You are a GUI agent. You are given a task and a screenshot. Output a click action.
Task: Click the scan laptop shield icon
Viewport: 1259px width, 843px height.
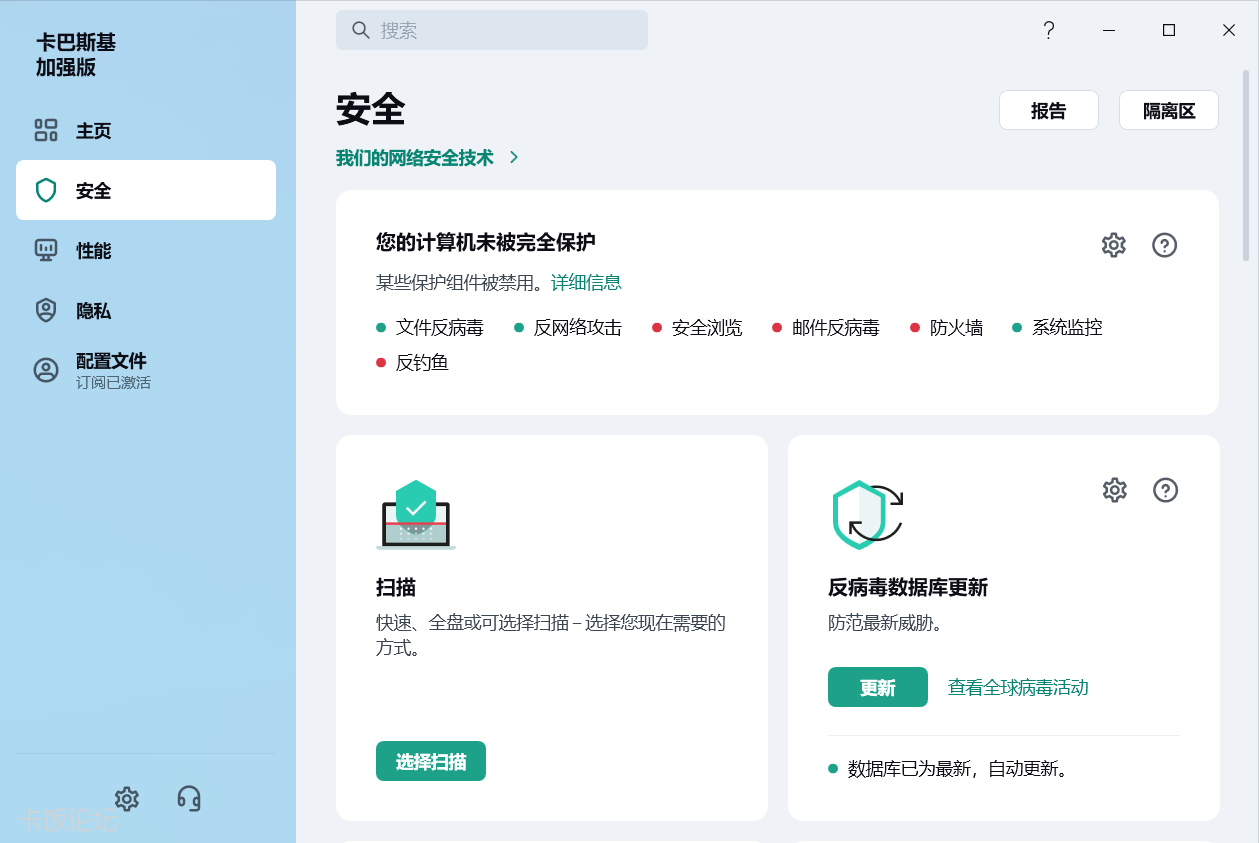(416, 514)
